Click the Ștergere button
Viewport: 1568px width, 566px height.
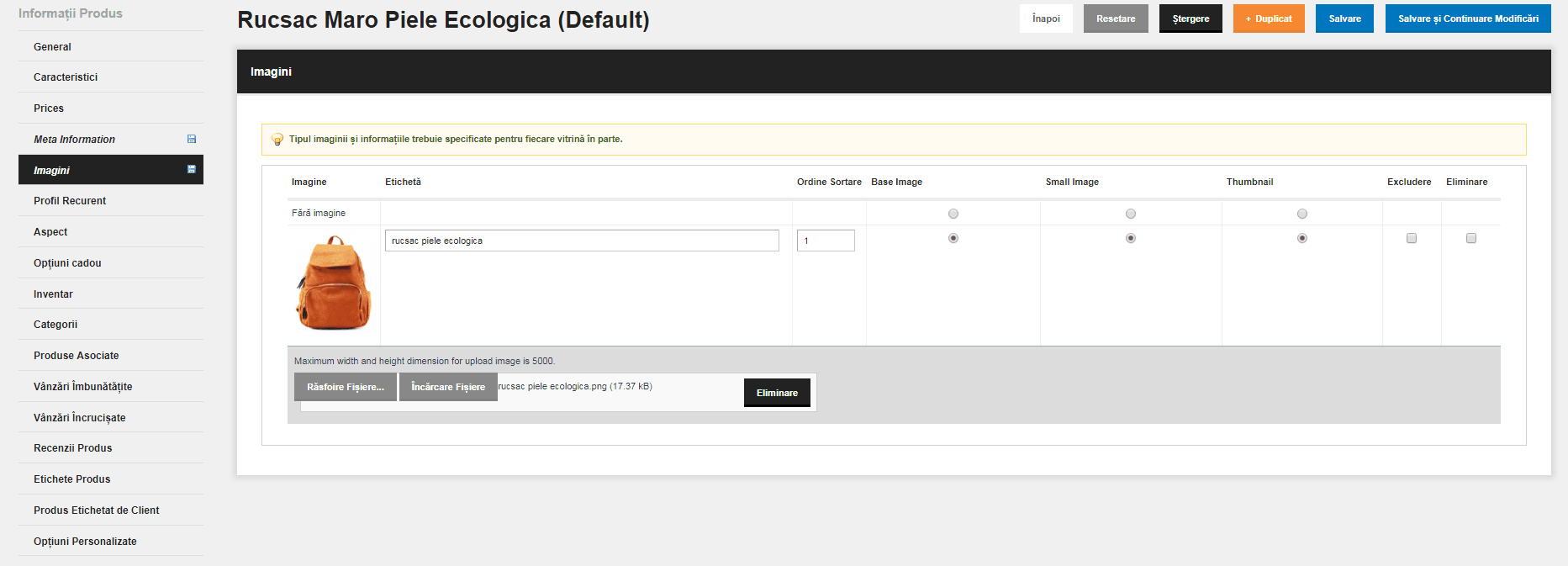coord(1191,19)
